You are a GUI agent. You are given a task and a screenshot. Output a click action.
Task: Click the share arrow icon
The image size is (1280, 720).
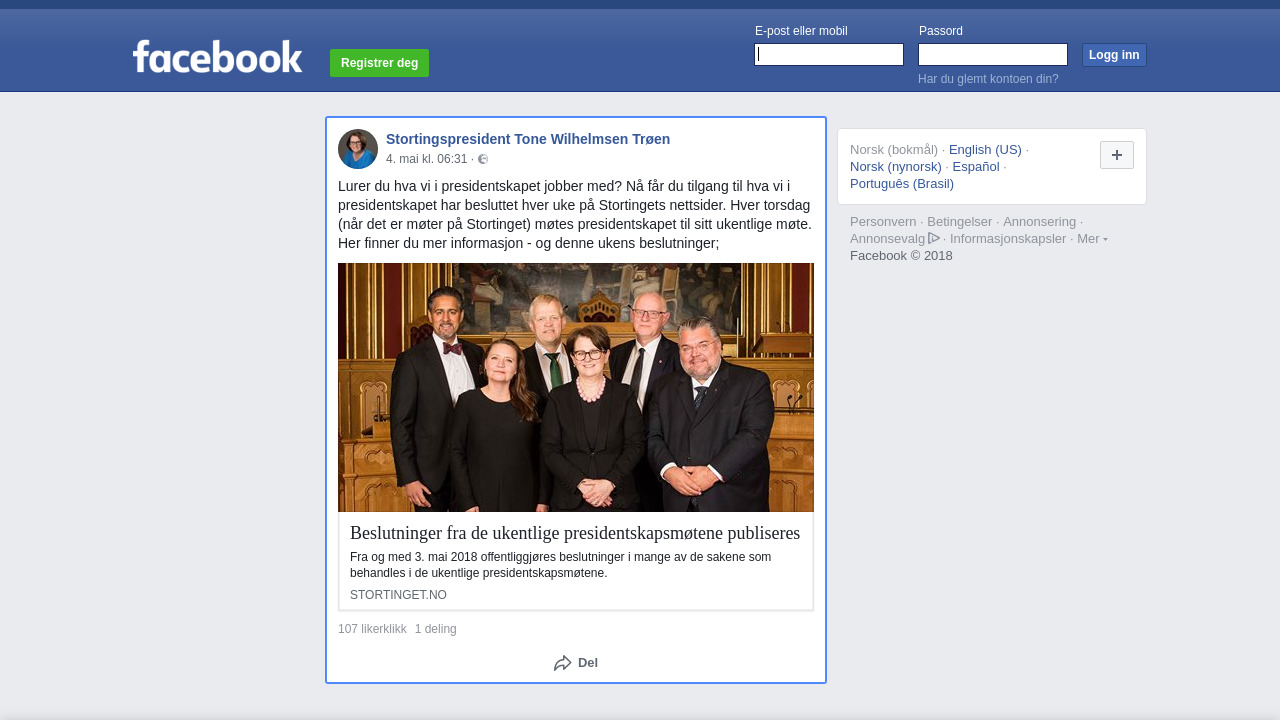(563, 663)
